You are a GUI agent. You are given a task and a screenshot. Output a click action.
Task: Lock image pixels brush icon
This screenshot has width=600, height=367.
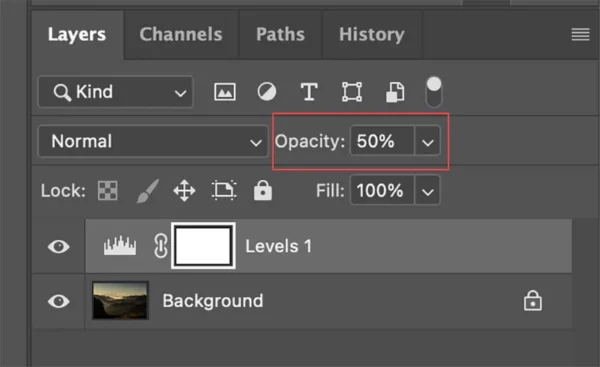tap(148, 191)
